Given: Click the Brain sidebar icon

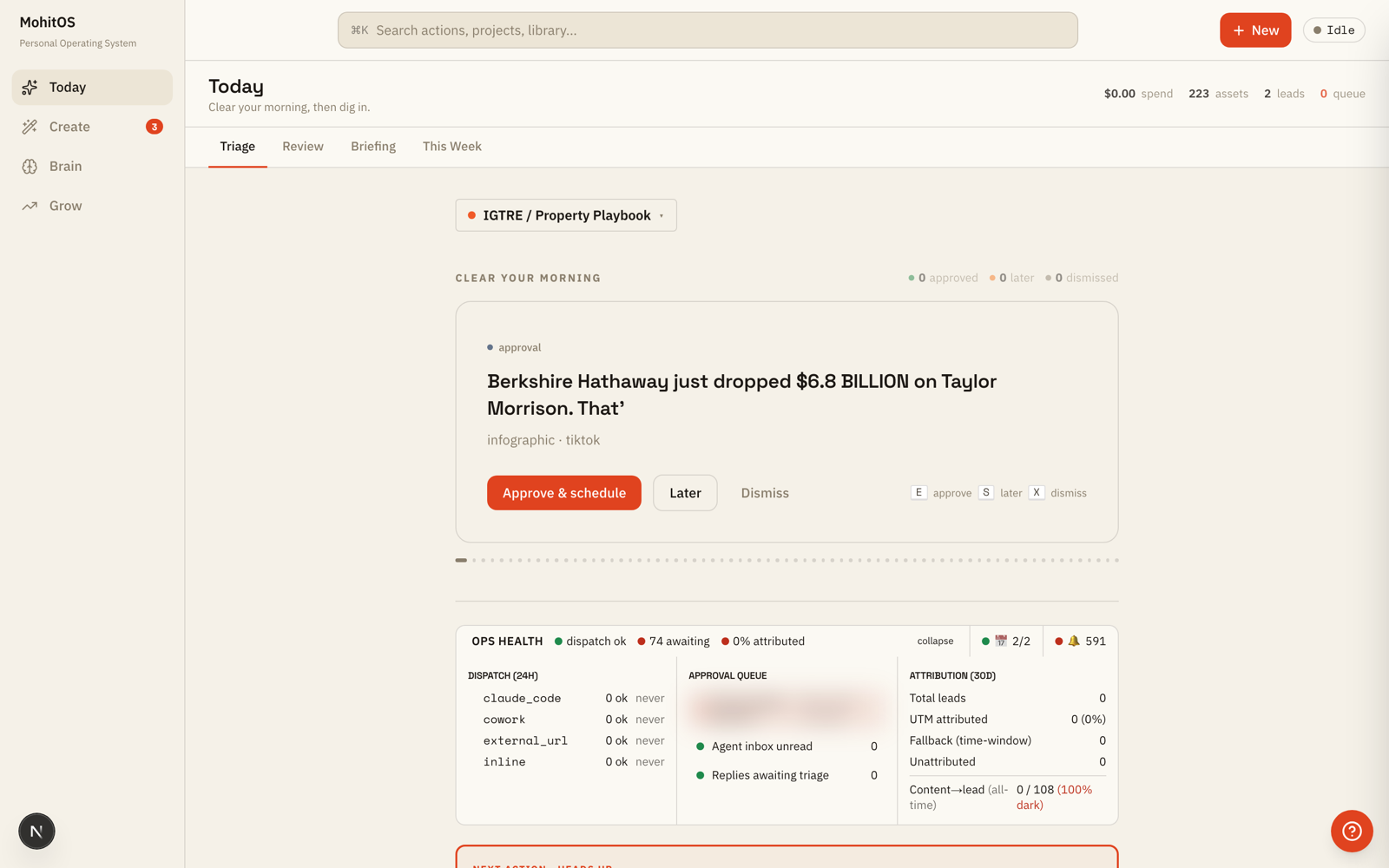Looking at the screenshot, I should click(30, 167).
